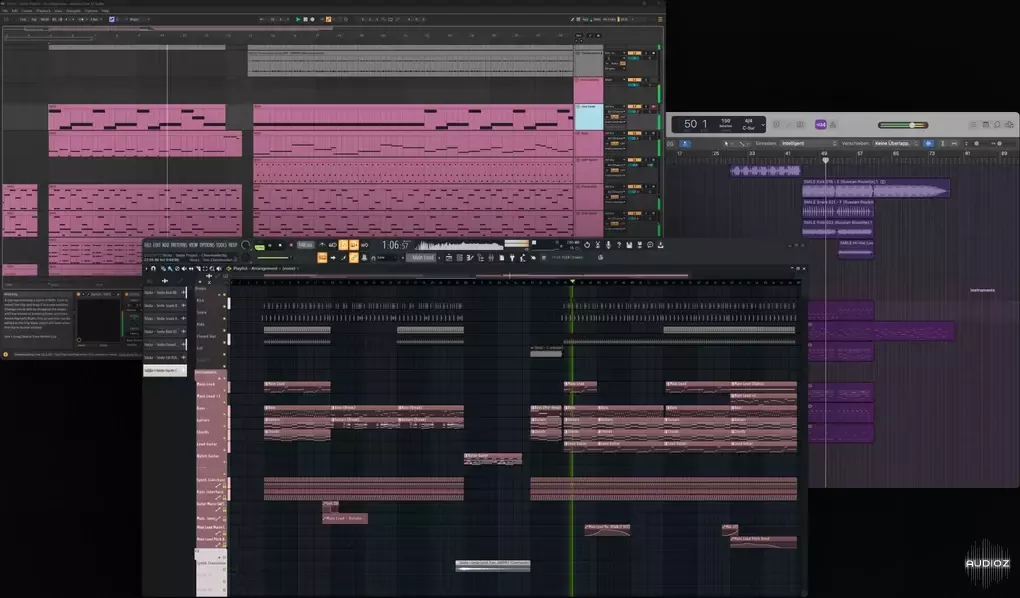This screenshot has height=598, width=1020.
Task: Adjust Logic master volume slider
Action: coord(903,126)
